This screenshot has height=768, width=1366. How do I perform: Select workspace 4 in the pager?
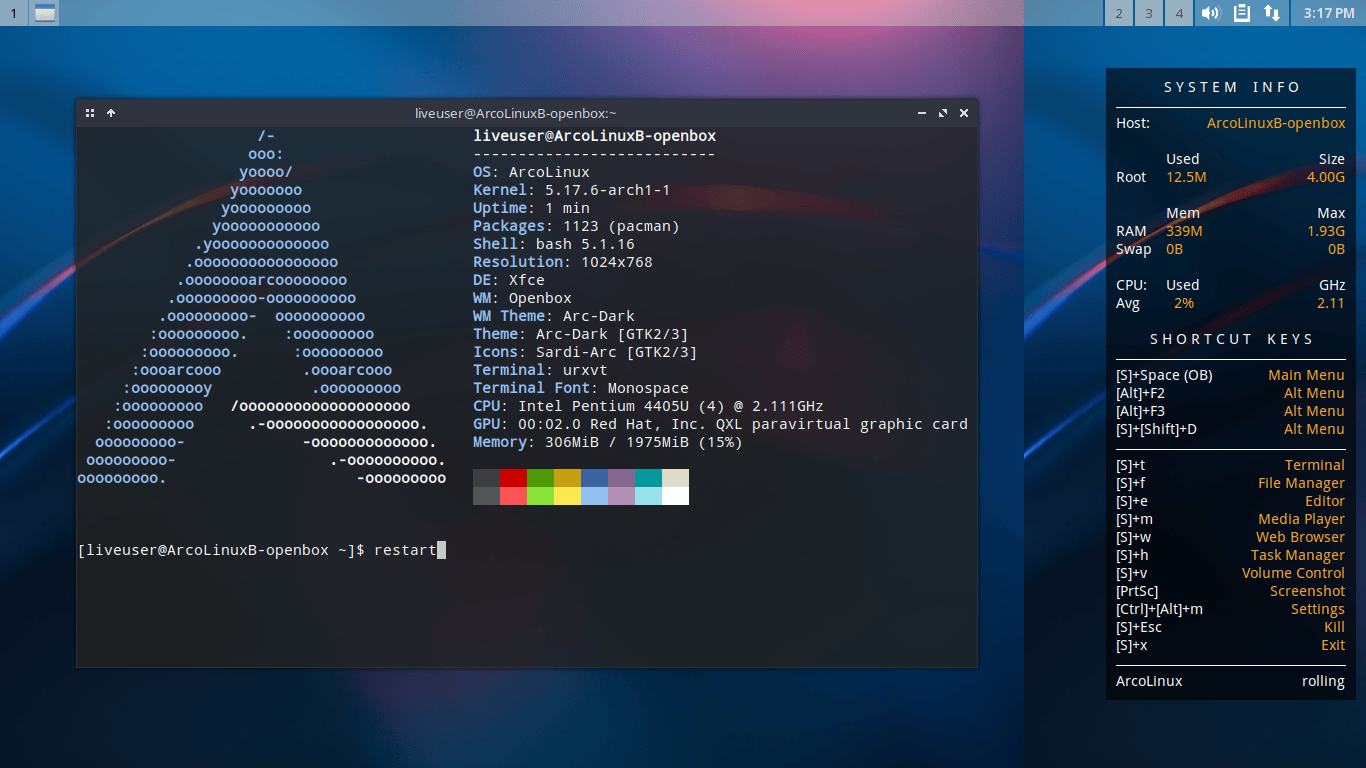click(x=1178, y=13)
